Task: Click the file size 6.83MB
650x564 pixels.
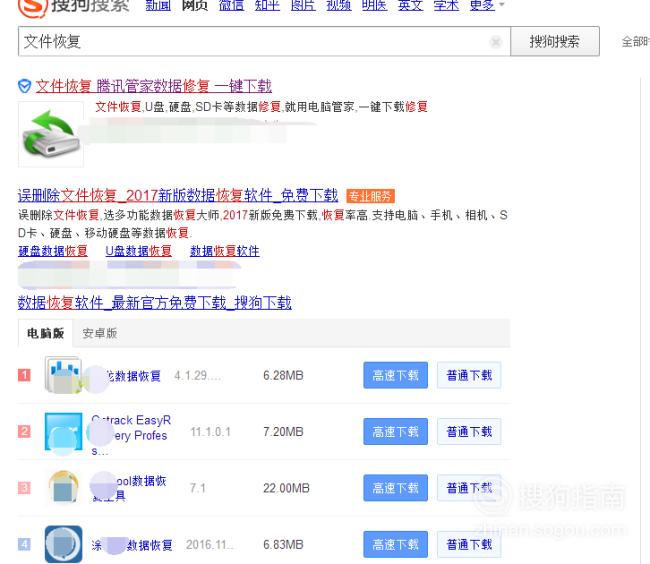Action: (283, 544)
